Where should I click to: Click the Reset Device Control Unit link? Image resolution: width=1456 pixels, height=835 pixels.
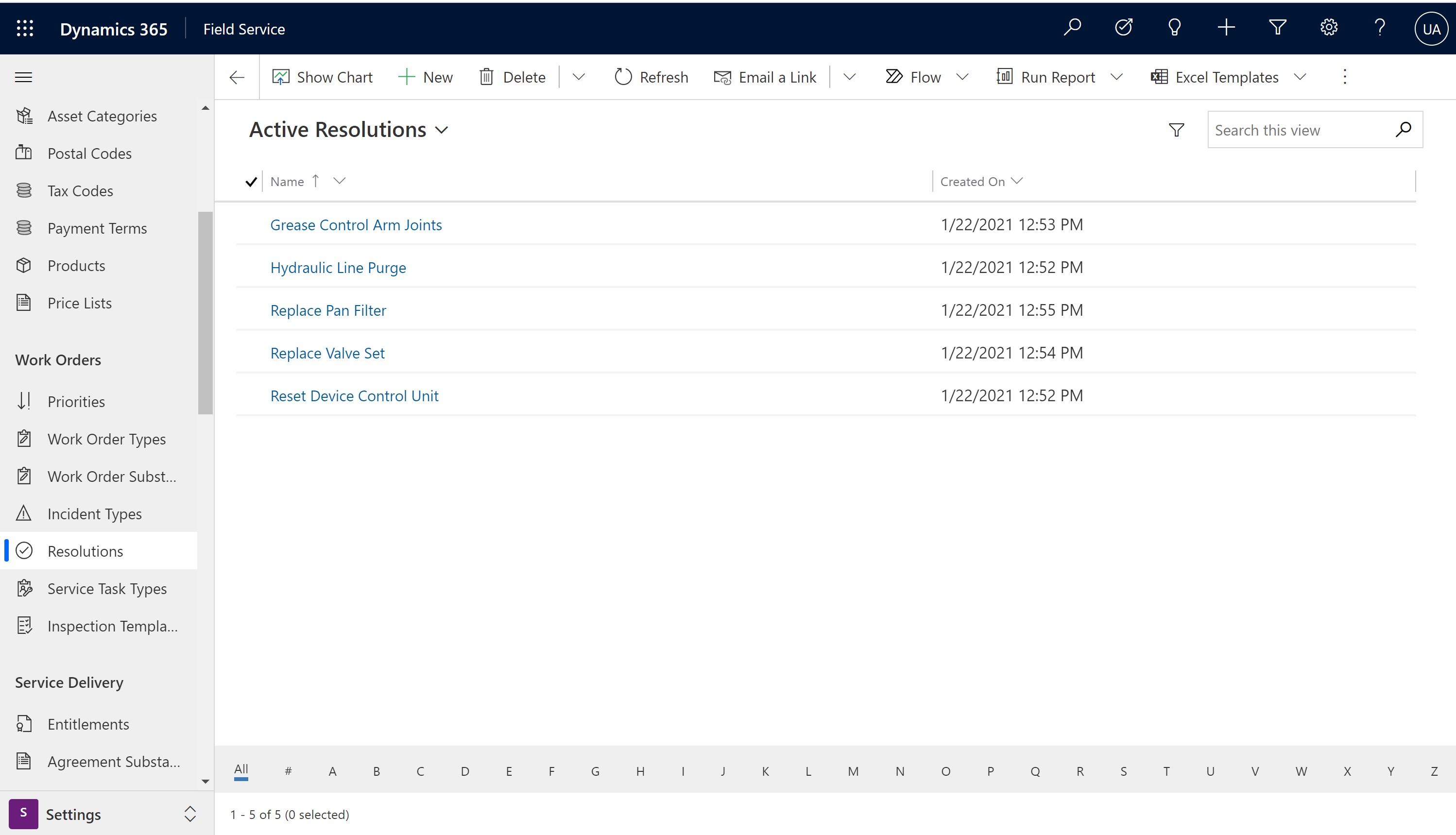point(353,395)
